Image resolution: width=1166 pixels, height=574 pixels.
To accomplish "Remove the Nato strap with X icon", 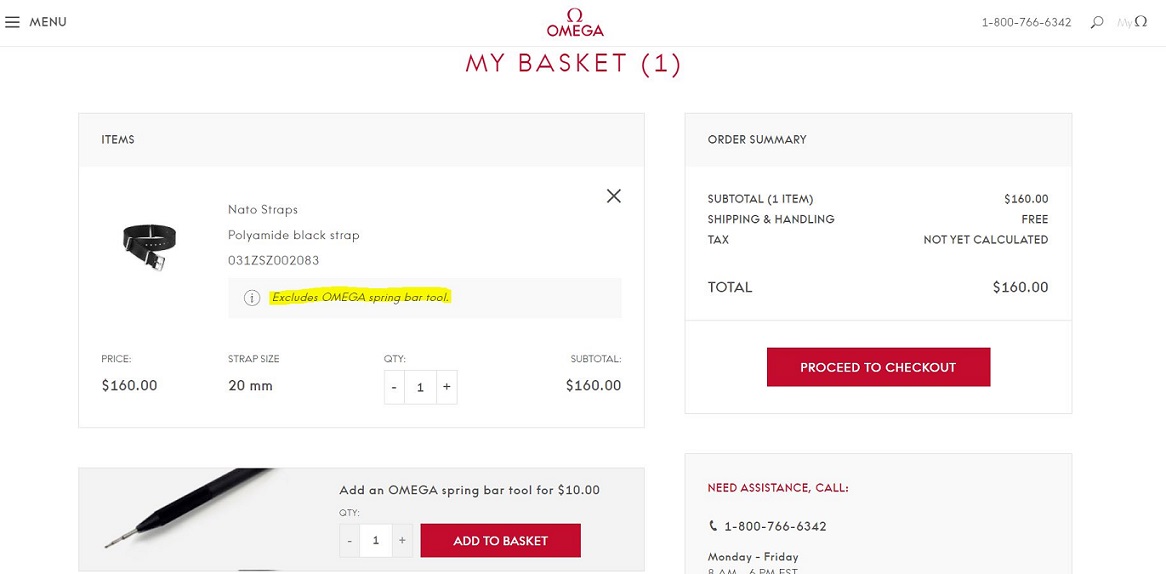I will point(614,196).
